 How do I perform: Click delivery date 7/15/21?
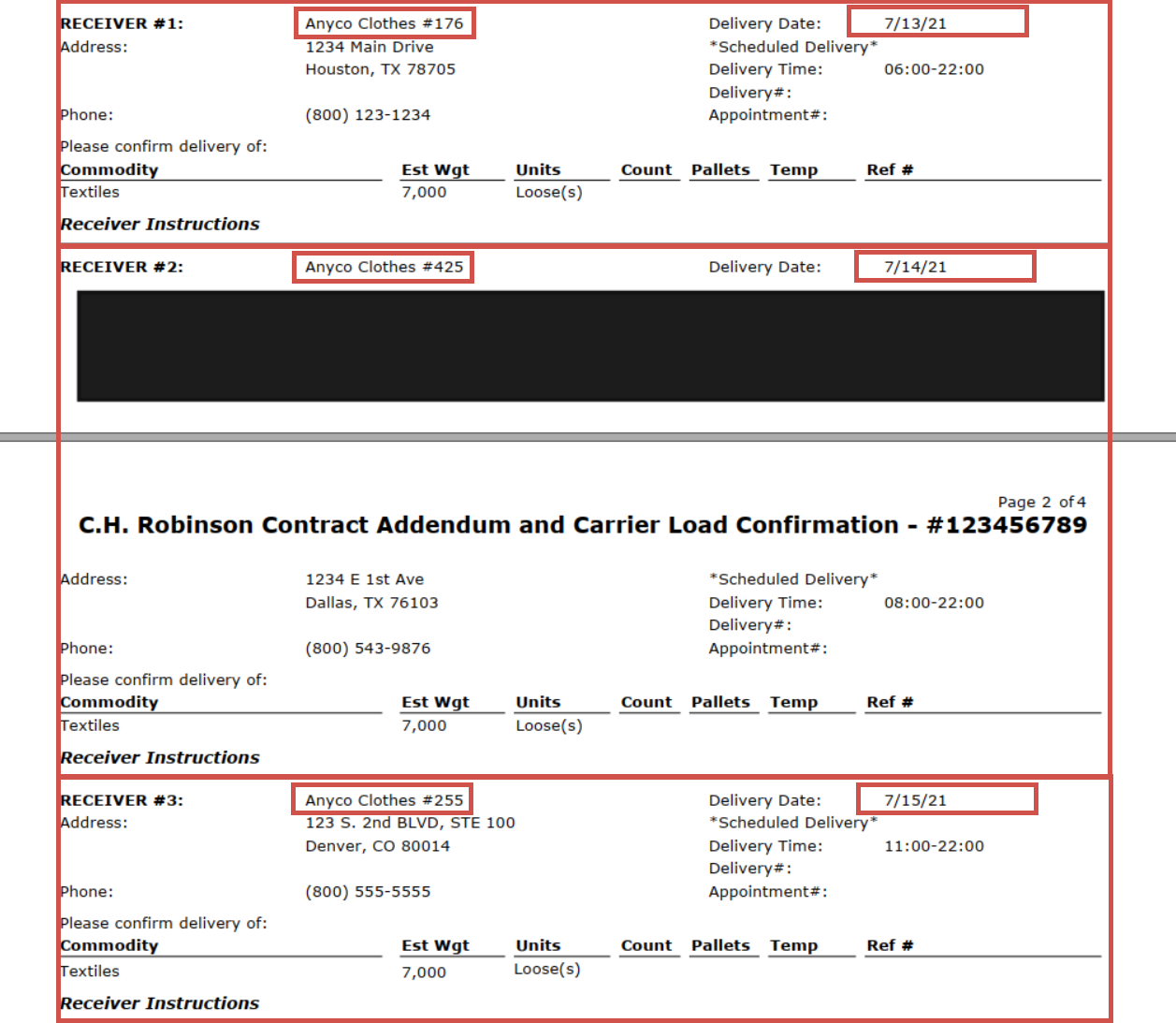(x=915, y=800)
